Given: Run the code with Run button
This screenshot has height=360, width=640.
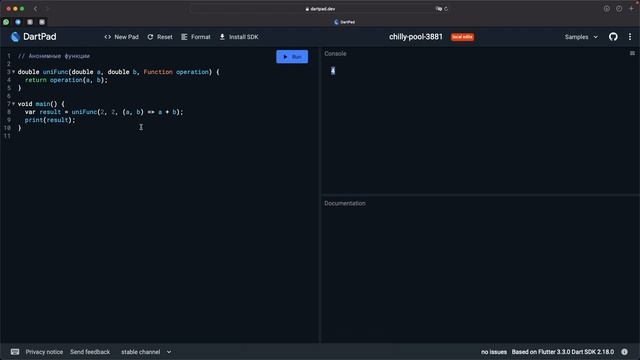Looking at the screenshot, I should coord(292,57).
